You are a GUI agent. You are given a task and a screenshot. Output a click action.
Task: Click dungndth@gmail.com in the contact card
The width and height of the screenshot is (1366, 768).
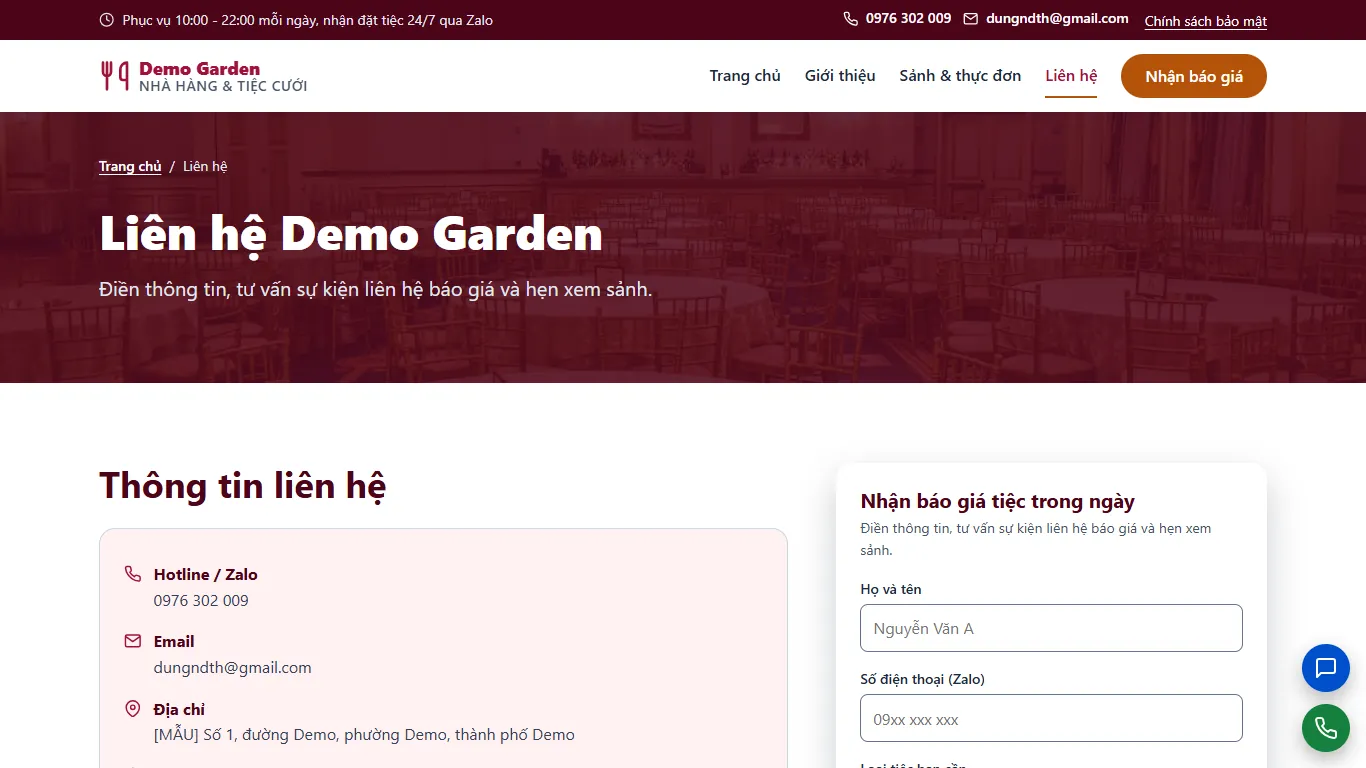tap(233, 668)
